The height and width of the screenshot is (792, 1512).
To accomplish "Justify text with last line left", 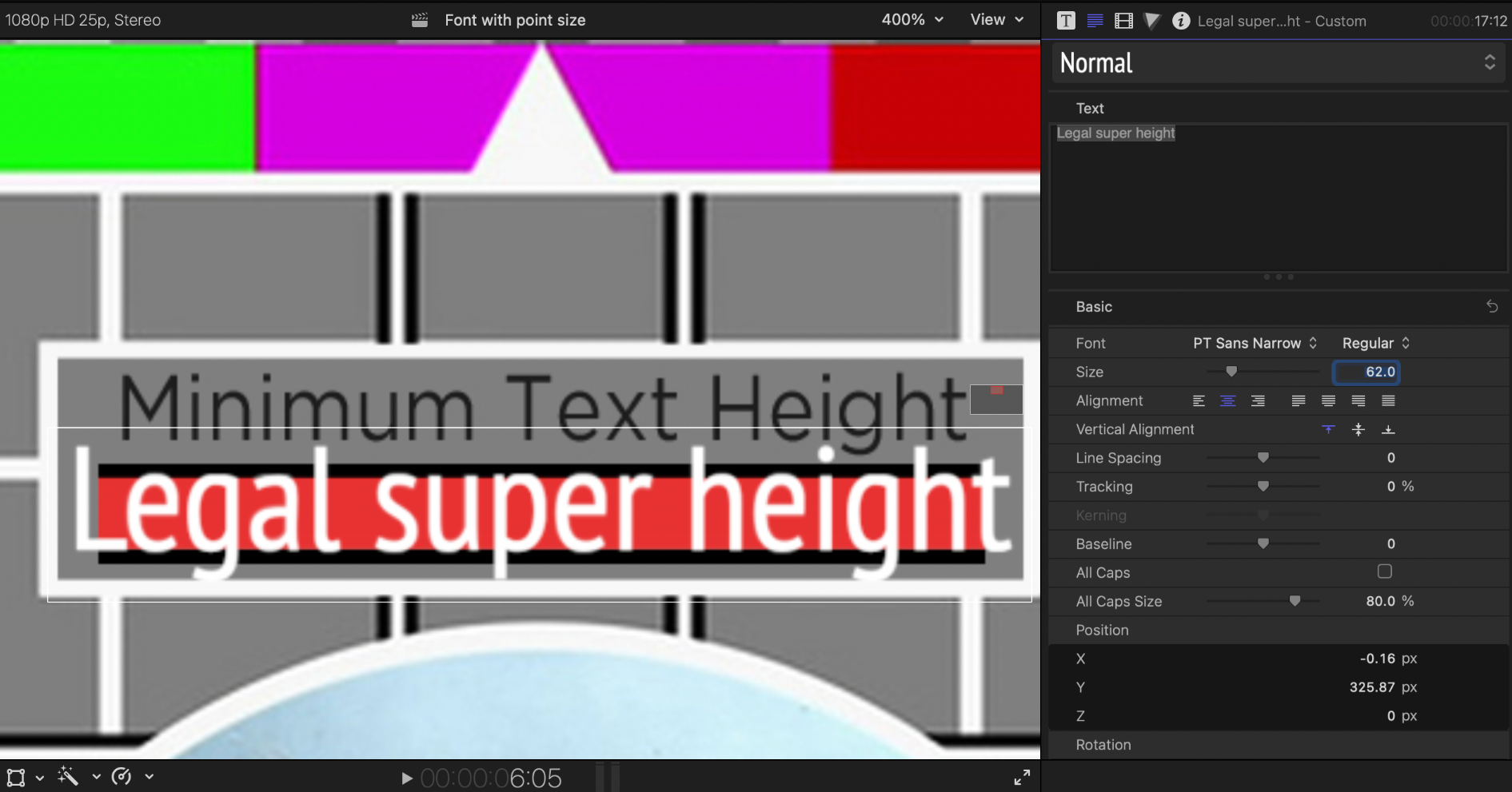I will (x=1299, y=400).
